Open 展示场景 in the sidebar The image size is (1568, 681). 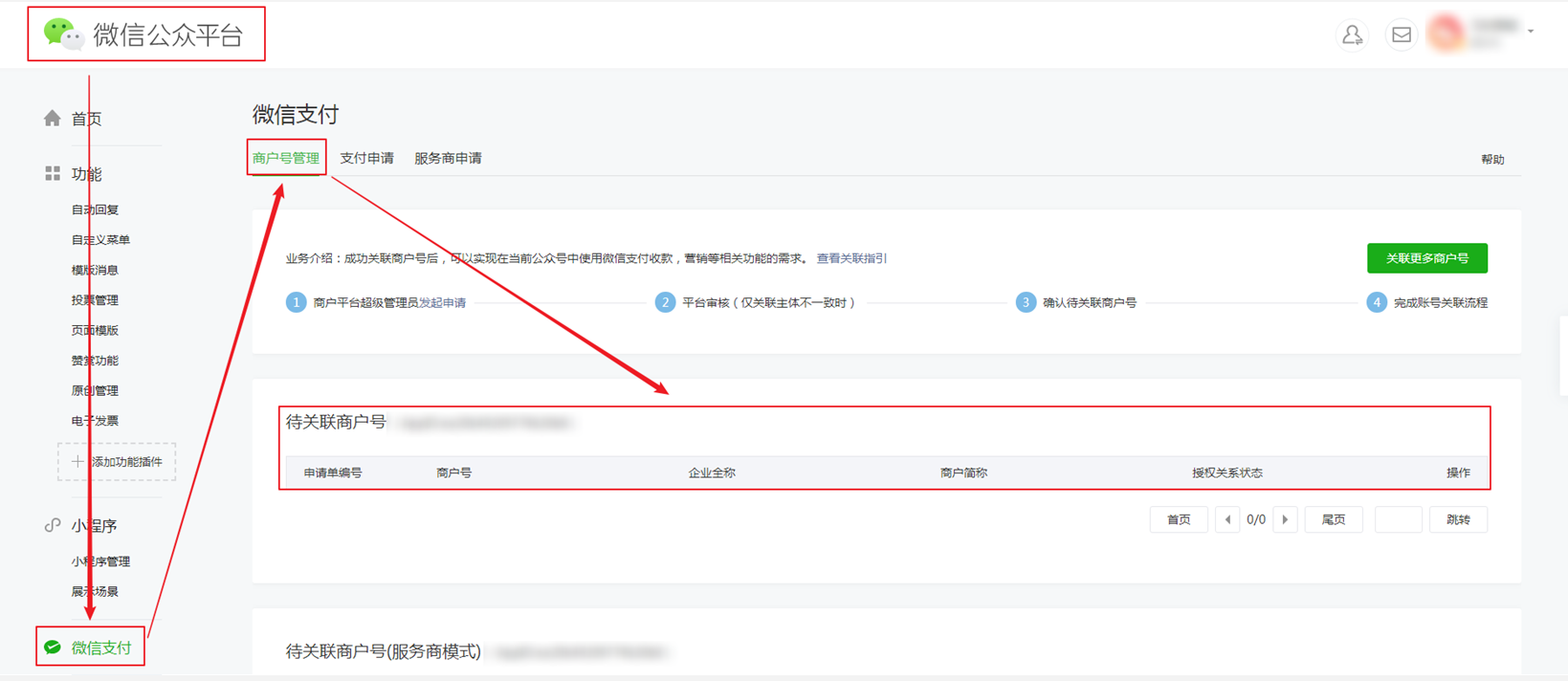(95, 592)
